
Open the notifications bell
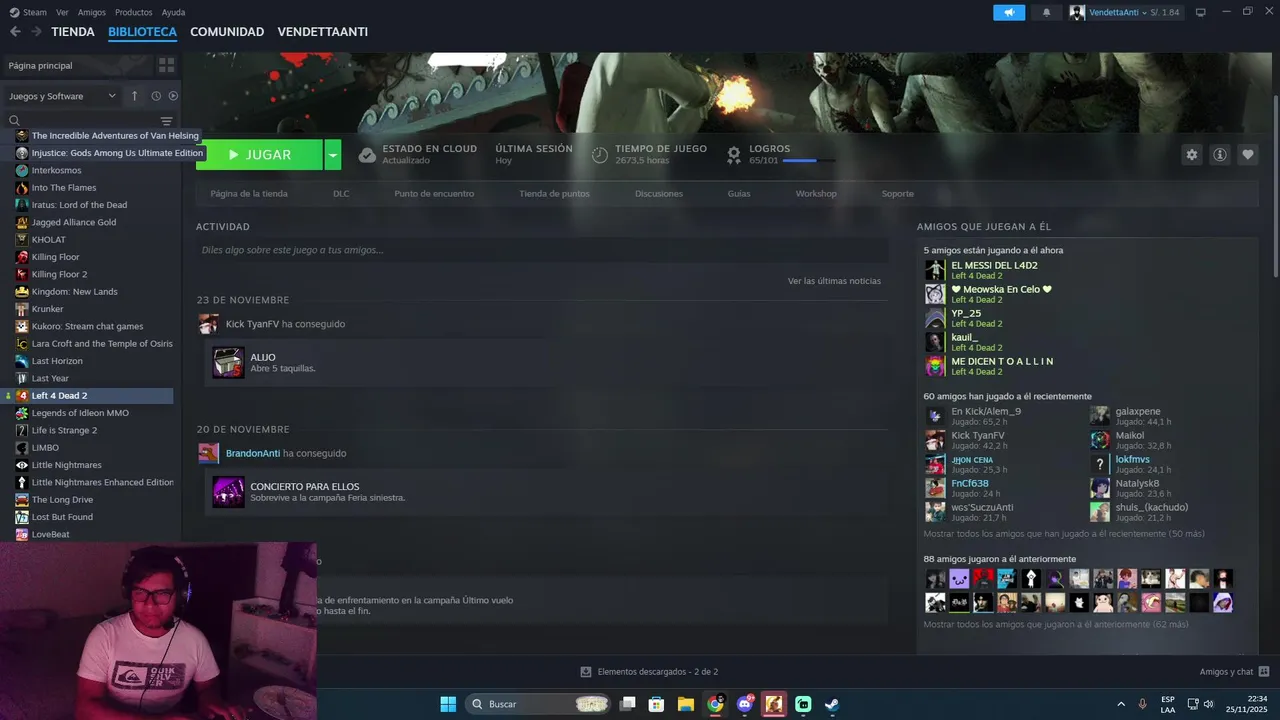(x=1046, y=12)
